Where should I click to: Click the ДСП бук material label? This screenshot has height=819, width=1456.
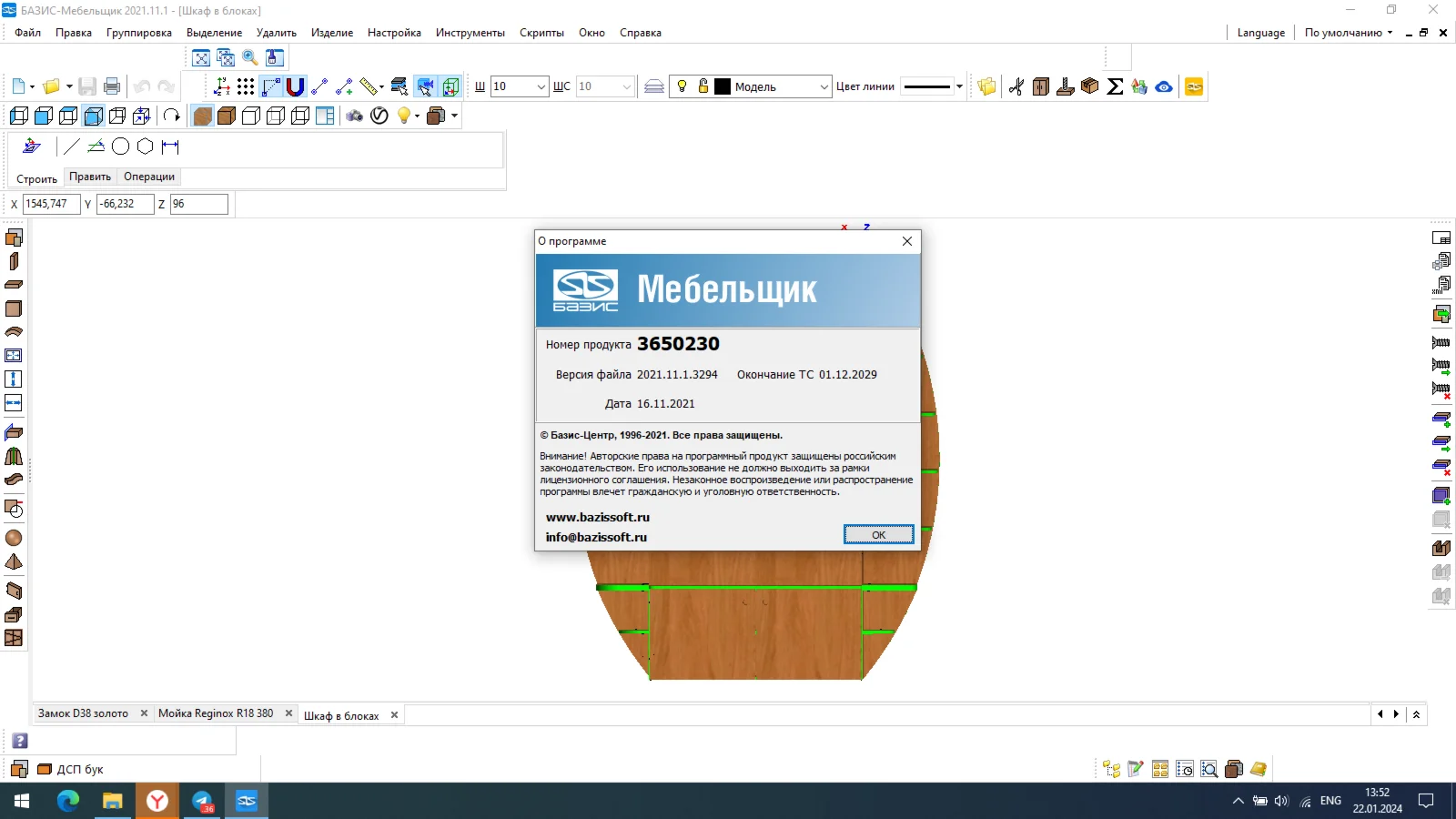80,769
